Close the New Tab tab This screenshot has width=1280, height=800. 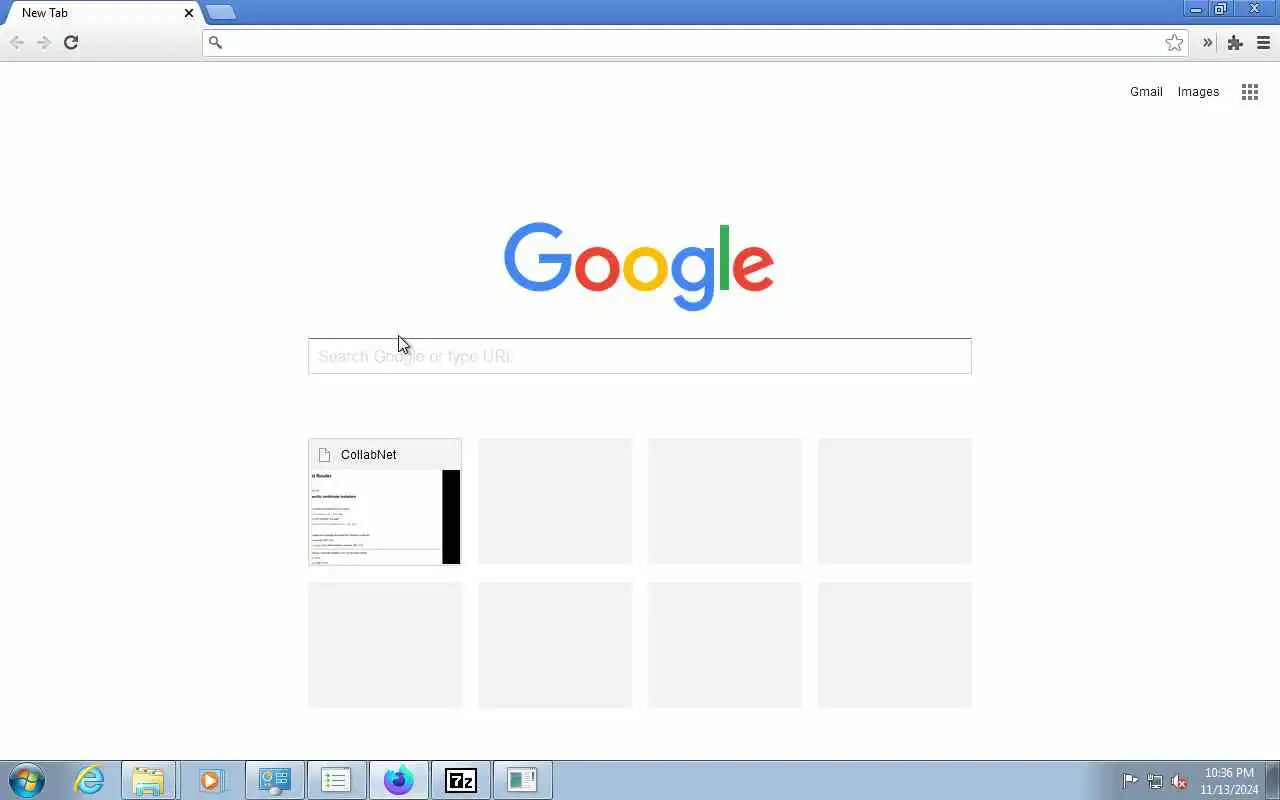[189, 13]
